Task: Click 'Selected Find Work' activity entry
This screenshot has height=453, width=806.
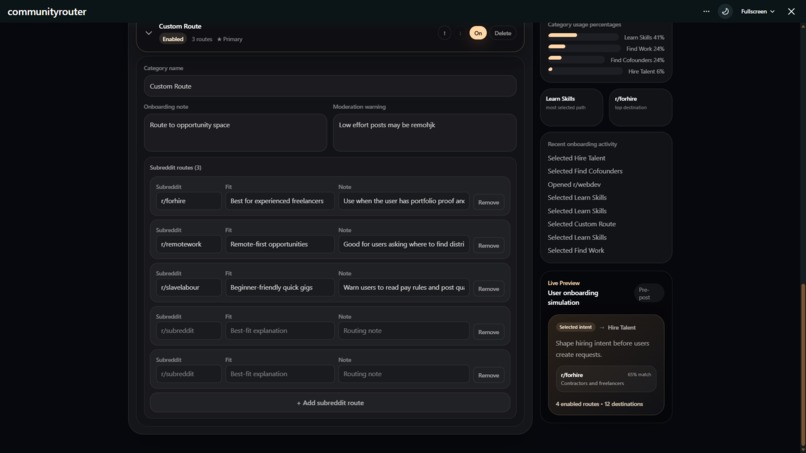Action: 576,250
